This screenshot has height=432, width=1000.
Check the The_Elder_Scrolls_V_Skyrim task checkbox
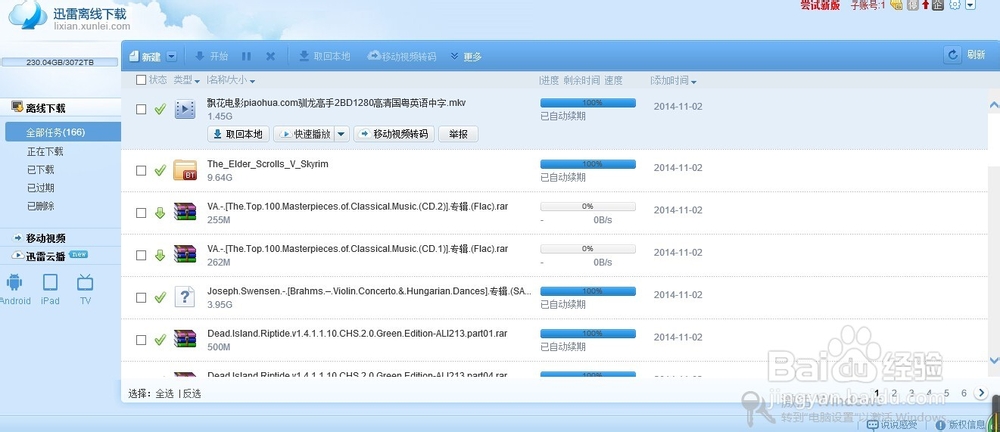click(x=141, y=170)
